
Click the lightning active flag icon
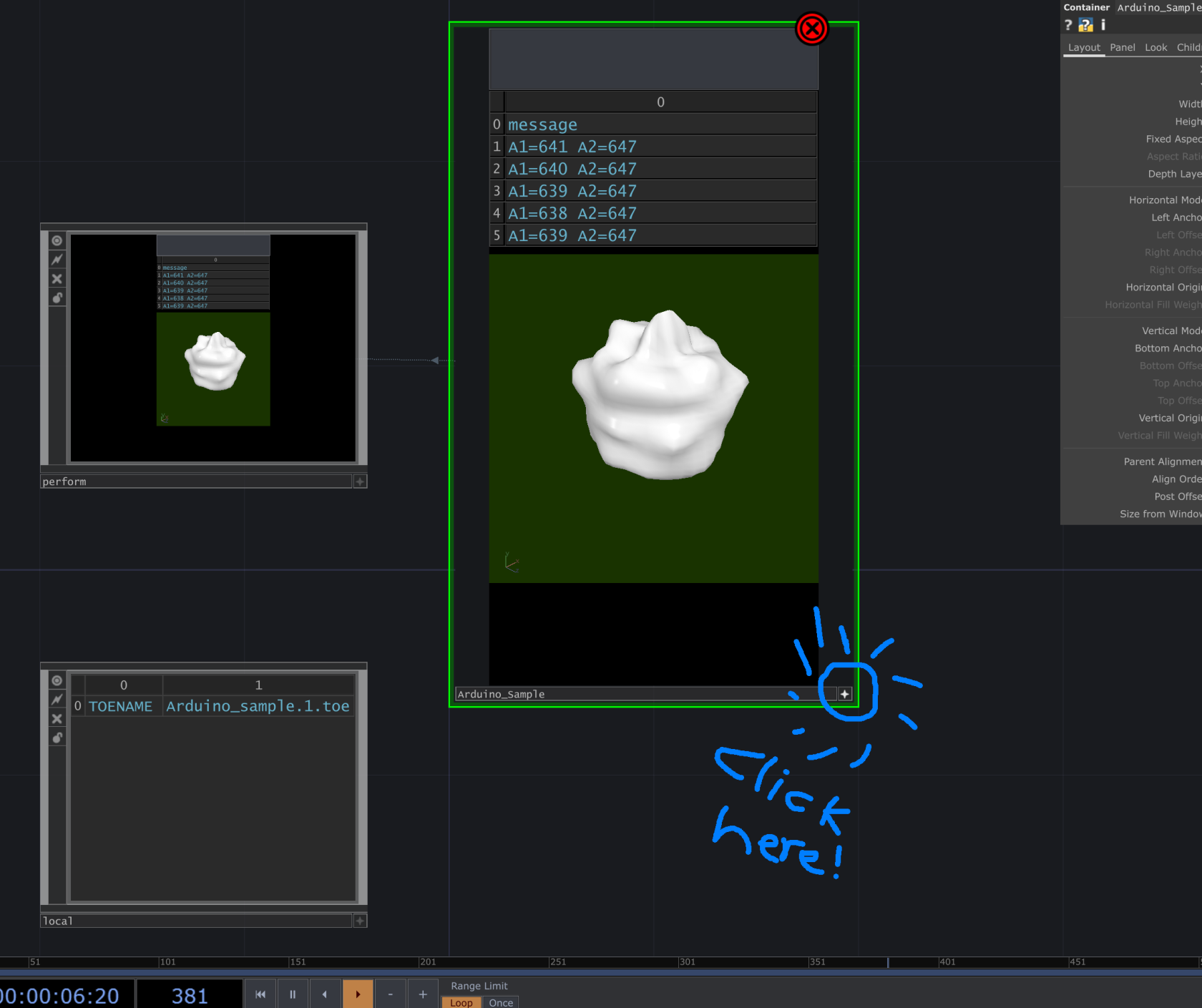(x=57, y=259)
